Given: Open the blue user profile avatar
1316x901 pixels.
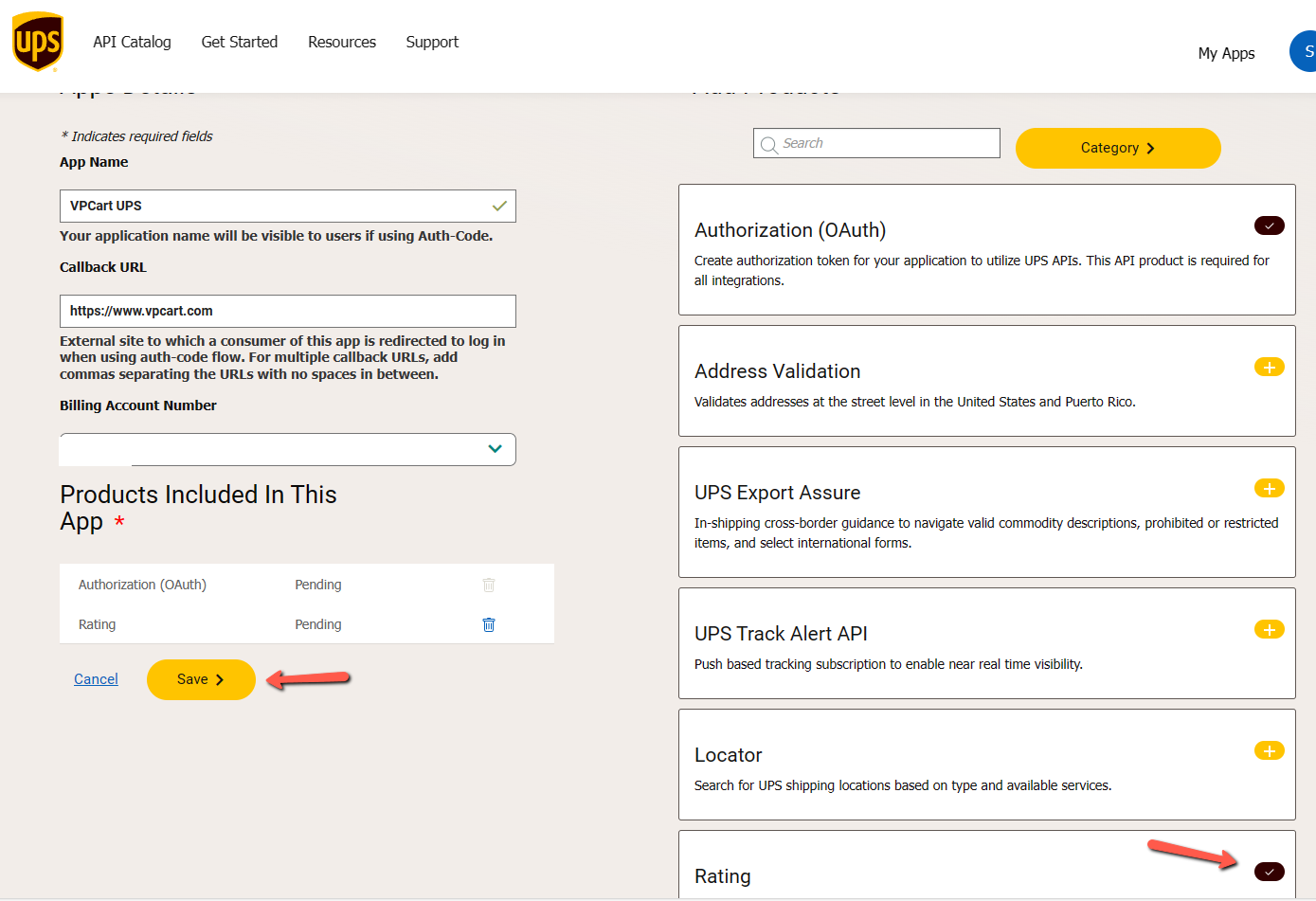Looking at the screenshot, I should pyautogui.click(x=1304, y=51).
